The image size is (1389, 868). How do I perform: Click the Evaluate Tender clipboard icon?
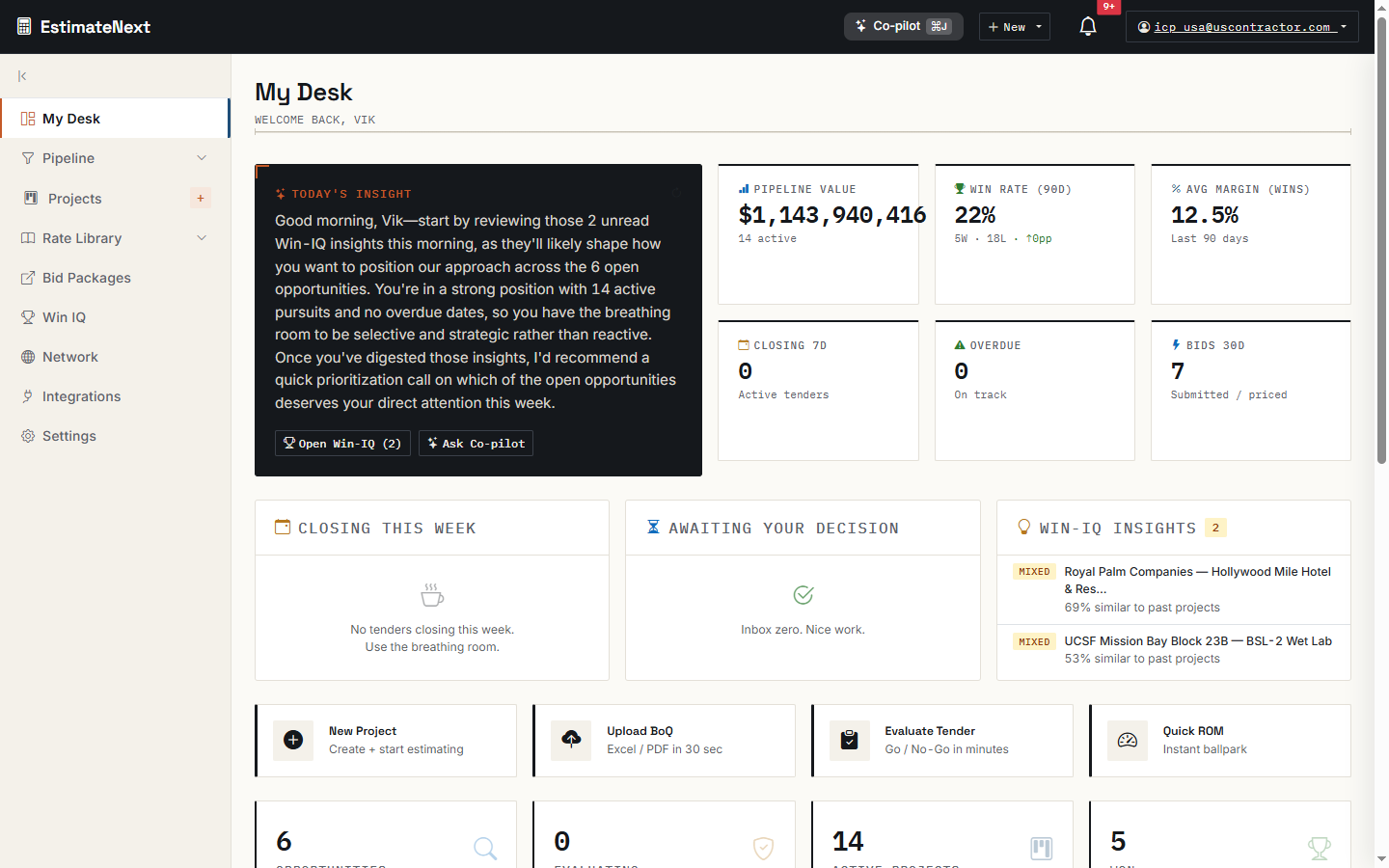click(850, 740)
